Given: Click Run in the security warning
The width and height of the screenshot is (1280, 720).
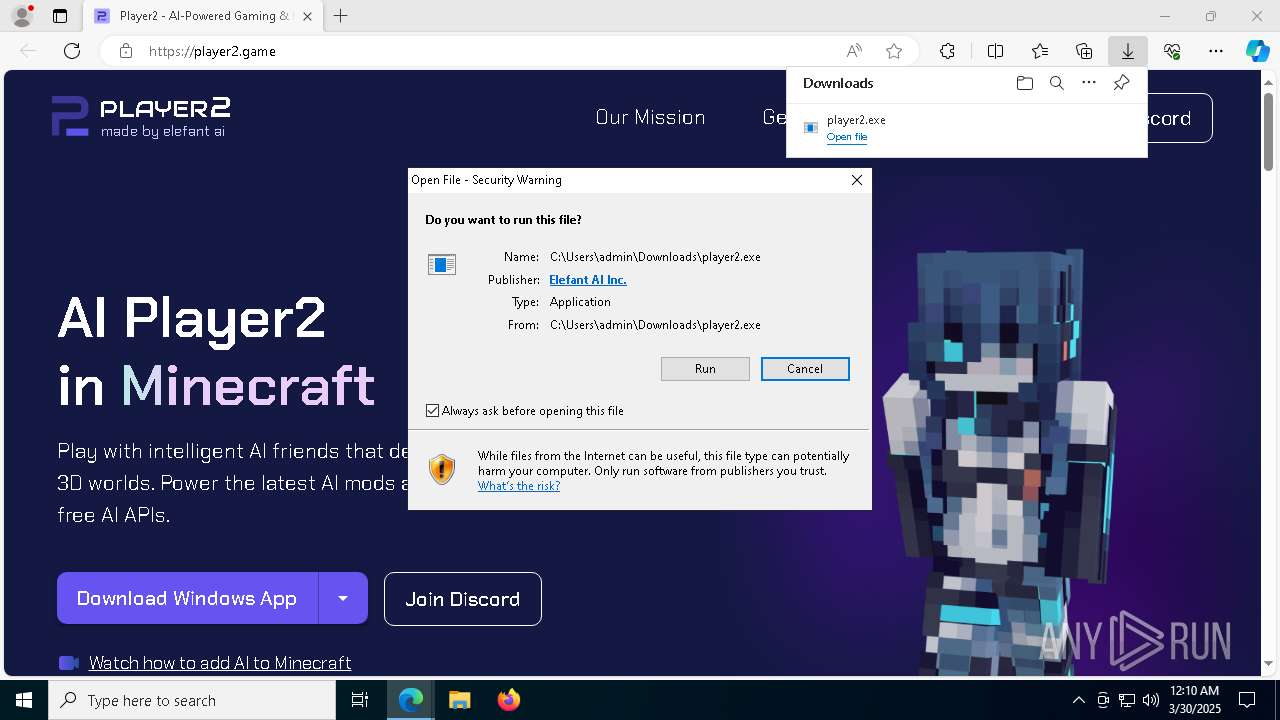Looking at the screenshot, I should point(705,369).
